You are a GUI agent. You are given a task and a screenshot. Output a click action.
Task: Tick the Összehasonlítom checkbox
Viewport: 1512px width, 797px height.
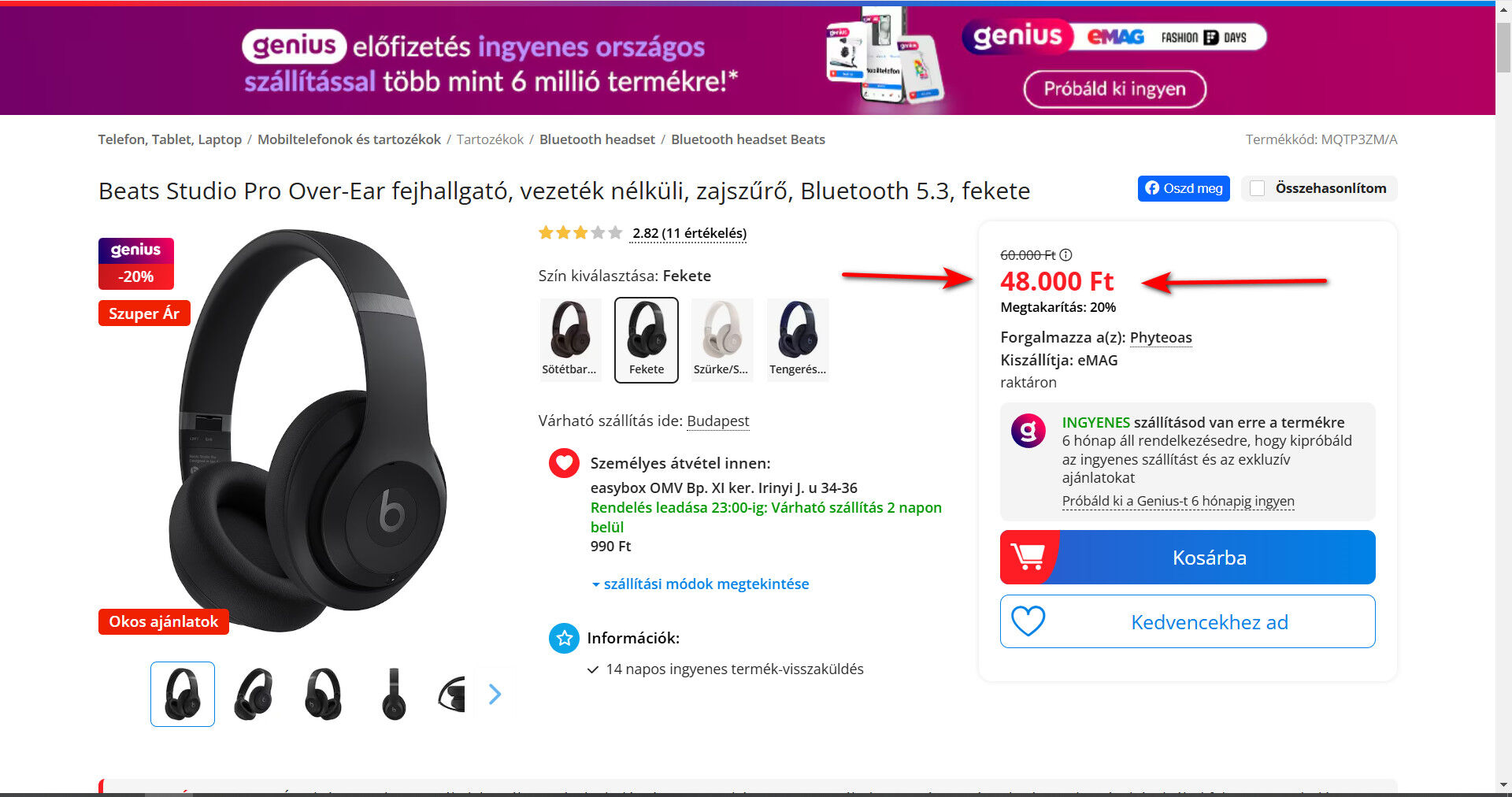pyautogui.click(x=1258, y=188)
